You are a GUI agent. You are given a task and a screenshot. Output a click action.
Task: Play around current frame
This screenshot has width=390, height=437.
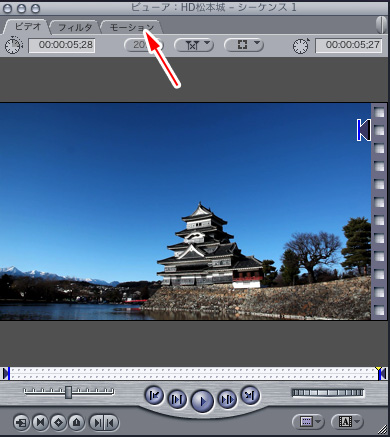click(227, 399)
